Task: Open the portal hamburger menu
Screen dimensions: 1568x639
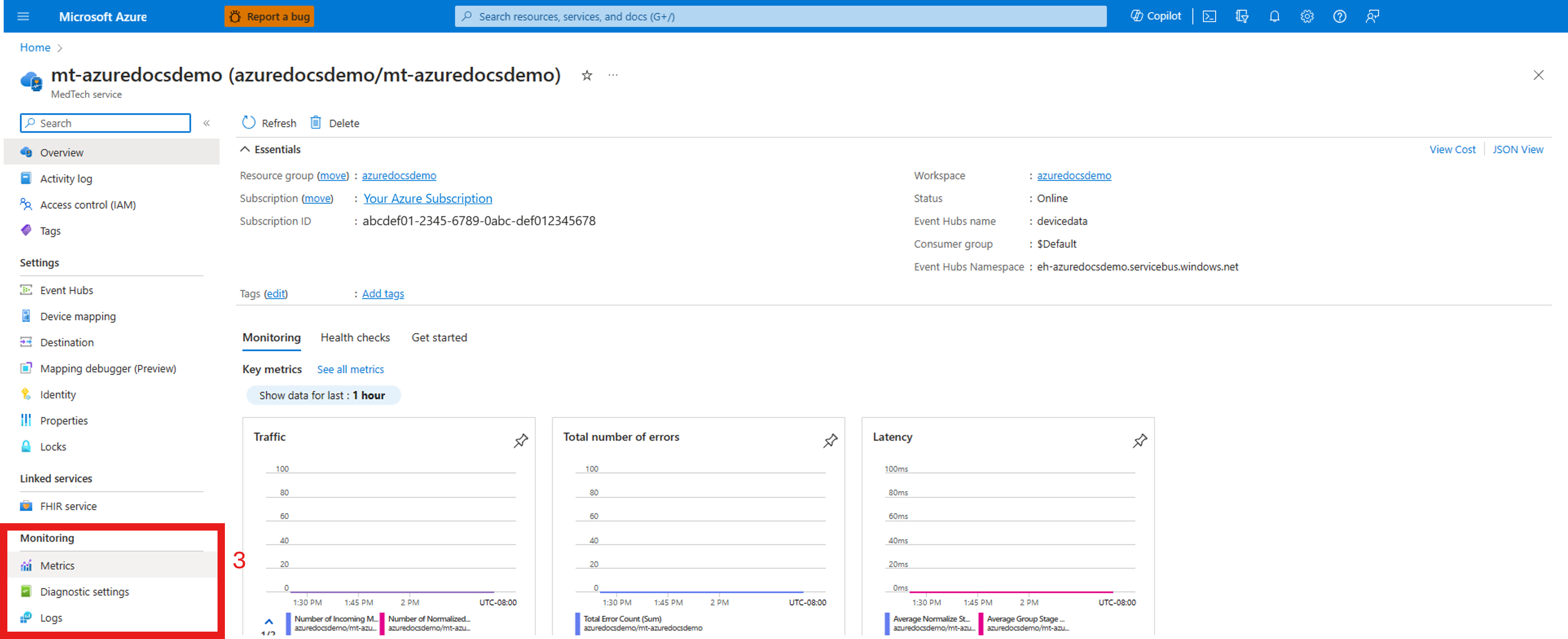Action: [23, 16]
